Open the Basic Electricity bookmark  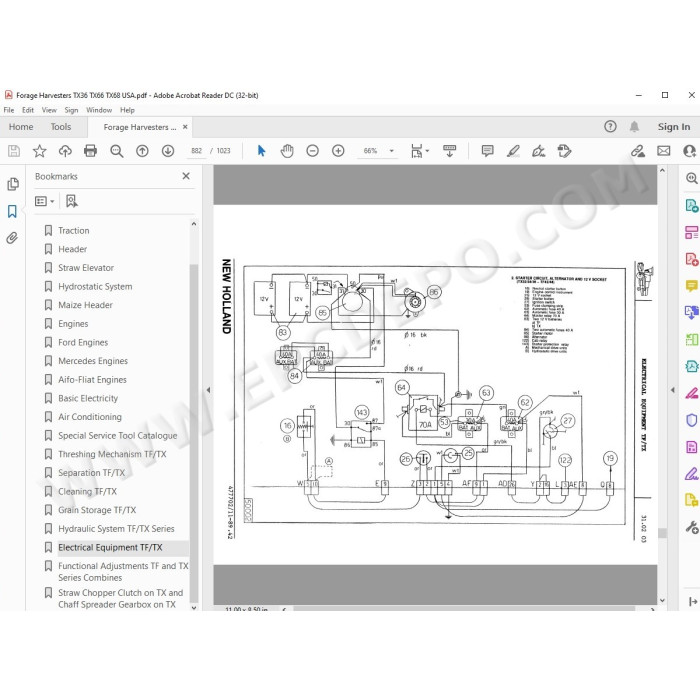(88, 398)
